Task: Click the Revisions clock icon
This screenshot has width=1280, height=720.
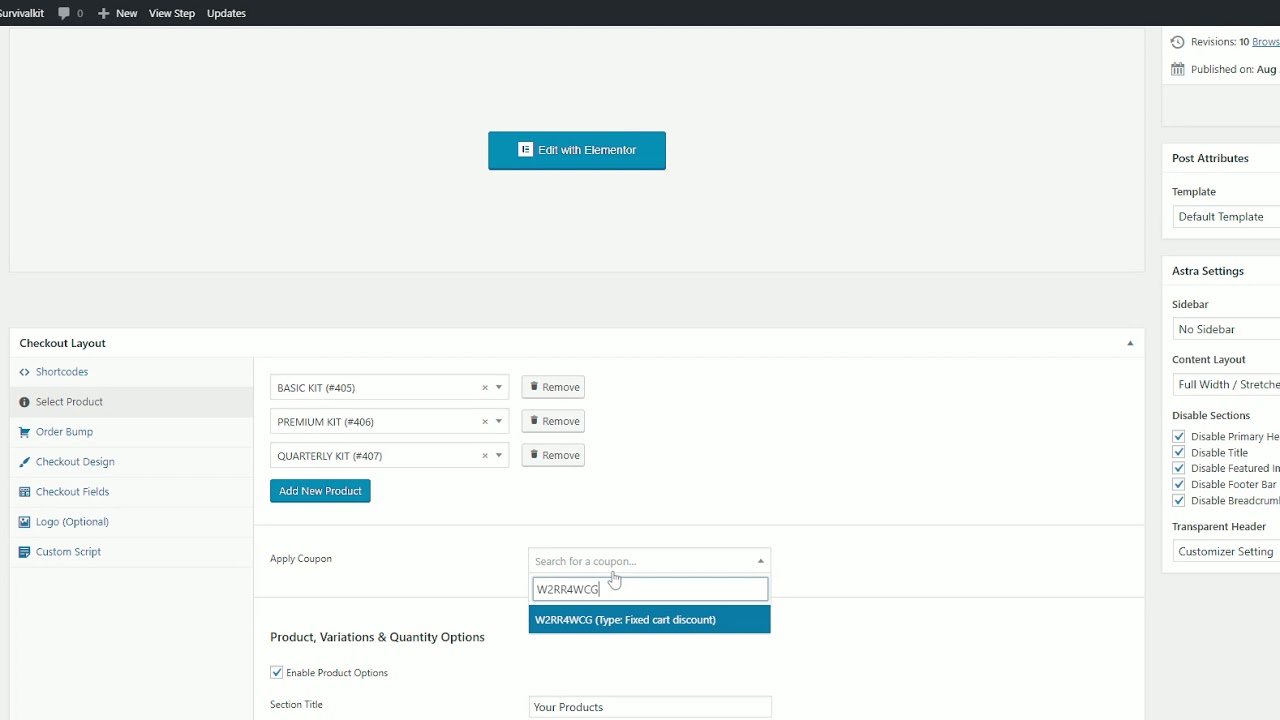Action: [1178, 42]
